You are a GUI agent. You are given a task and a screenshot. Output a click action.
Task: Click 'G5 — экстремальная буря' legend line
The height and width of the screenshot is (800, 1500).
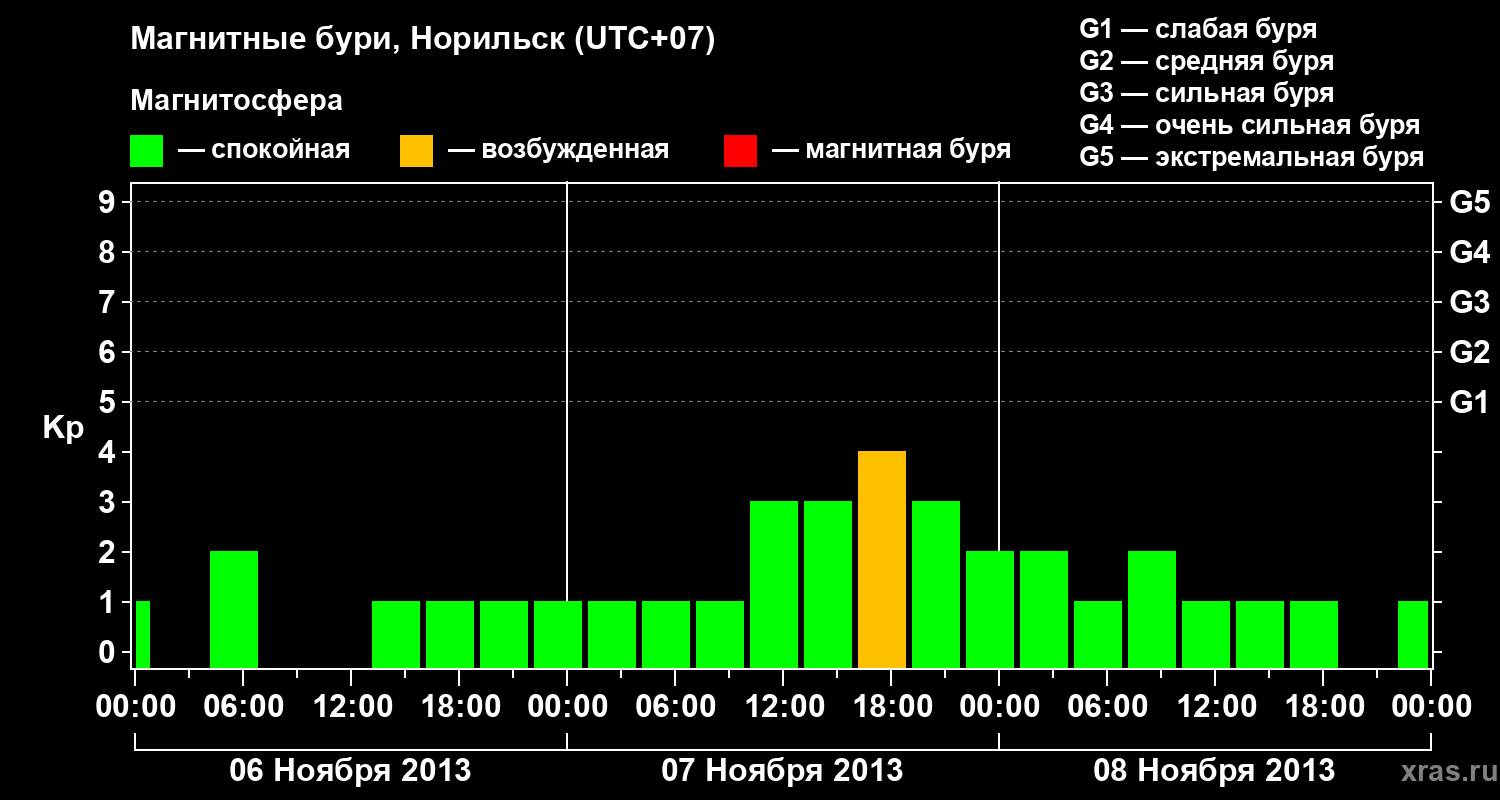[1252, 157]
